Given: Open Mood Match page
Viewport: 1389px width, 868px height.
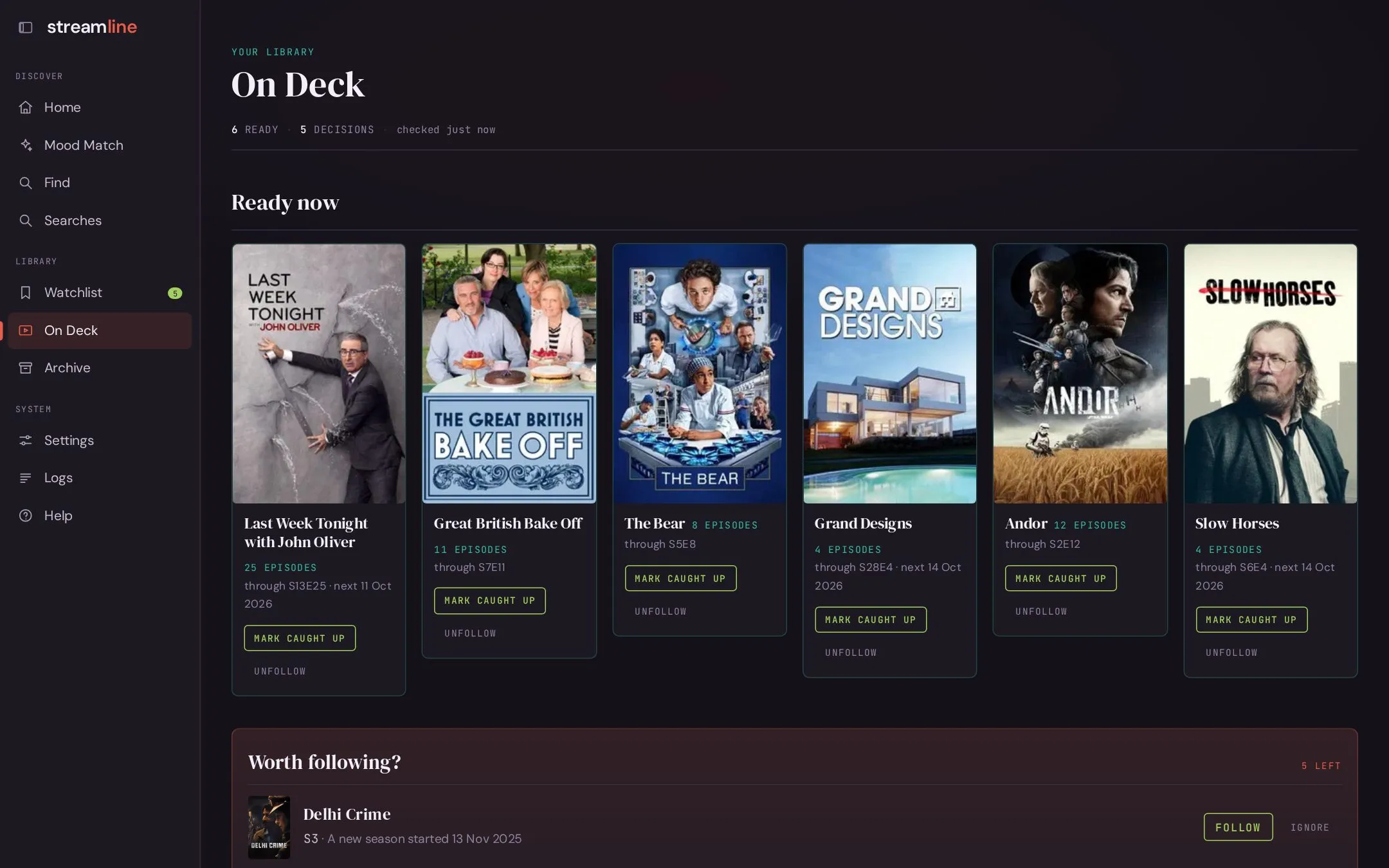Looking at the screenshot, I should 100,145.
